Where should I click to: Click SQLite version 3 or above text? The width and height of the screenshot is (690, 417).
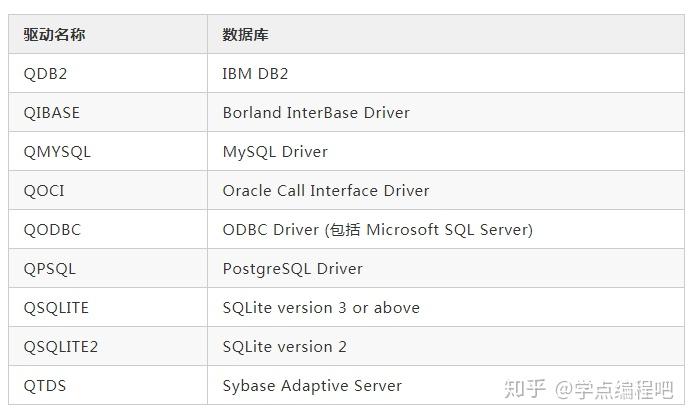click(x=321, y=307)
